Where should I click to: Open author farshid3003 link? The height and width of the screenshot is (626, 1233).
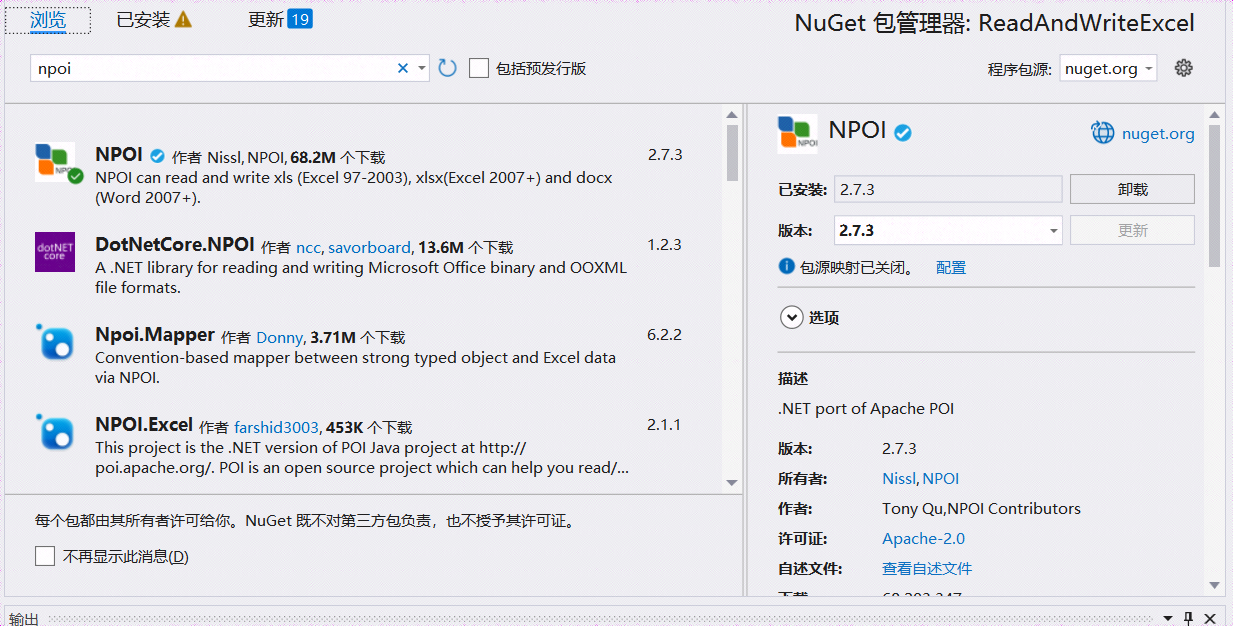coord(276,427)
